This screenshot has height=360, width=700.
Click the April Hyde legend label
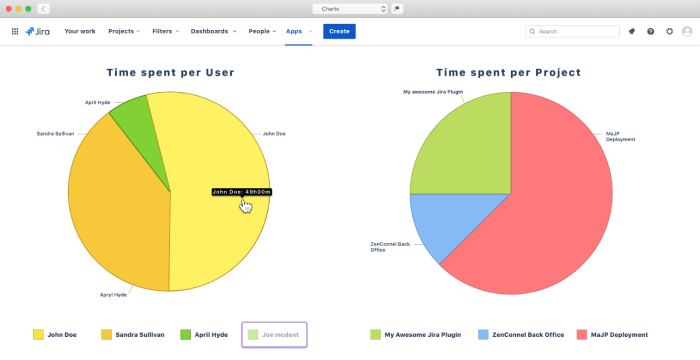[211, 335]
